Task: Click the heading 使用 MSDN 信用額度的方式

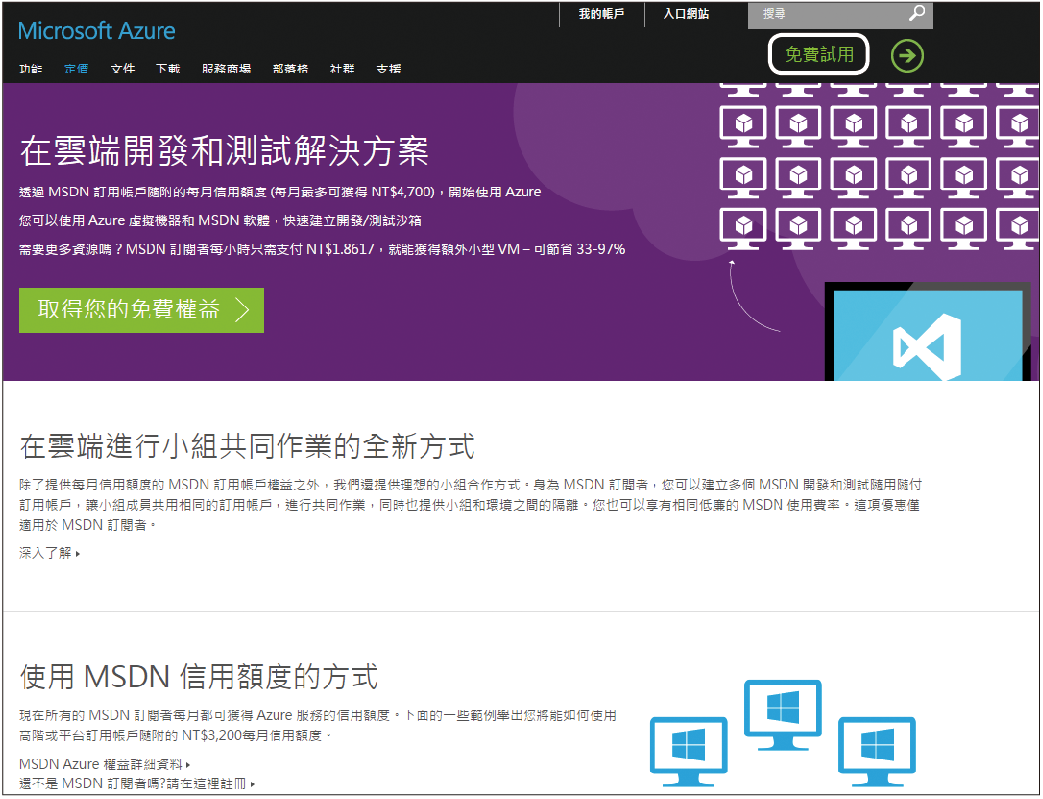Action: click(199, 677)
